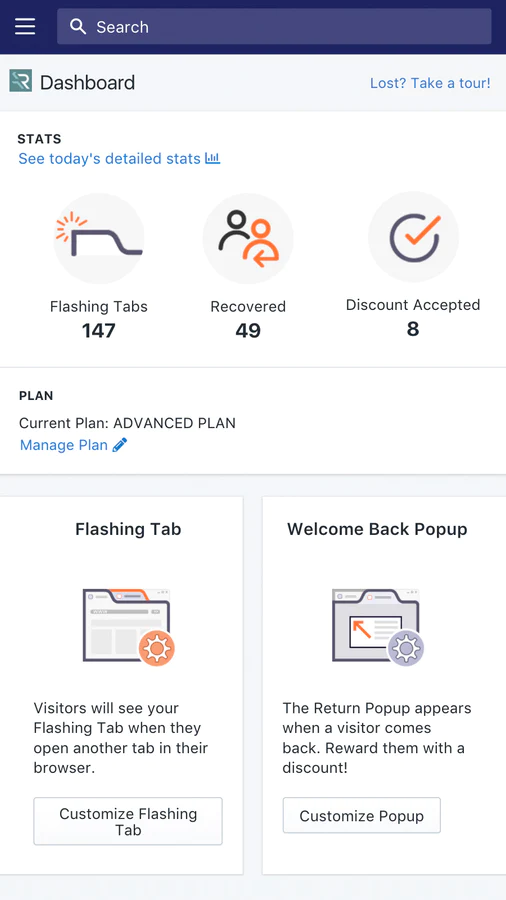Select the Recovered count 49

(248, 331)
